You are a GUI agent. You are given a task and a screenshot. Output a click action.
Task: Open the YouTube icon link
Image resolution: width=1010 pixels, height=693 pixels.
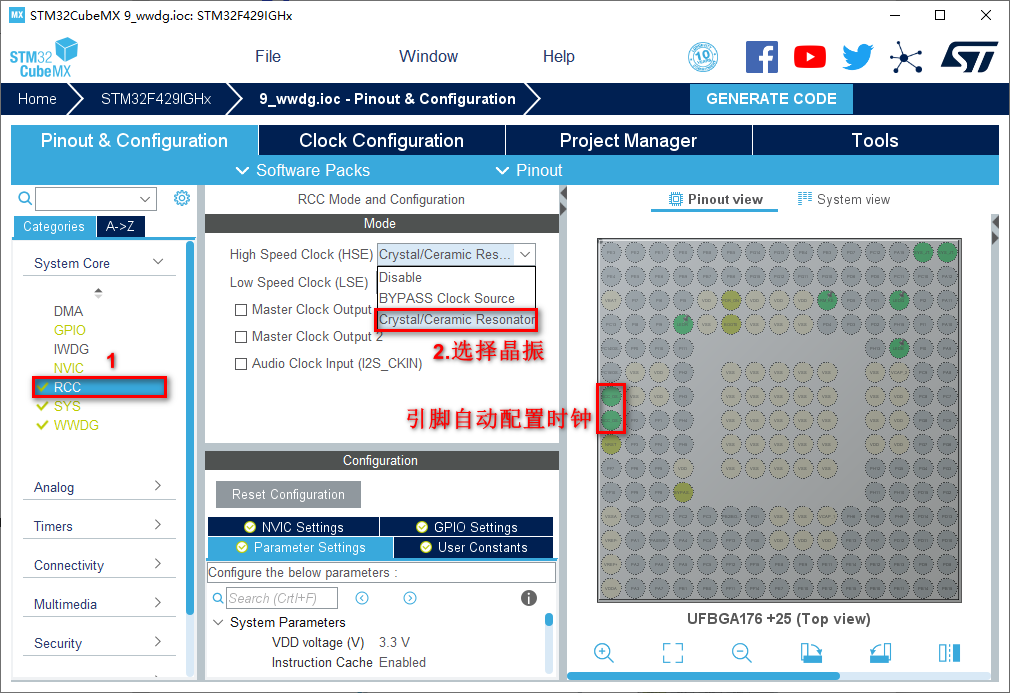click(810, 57)
